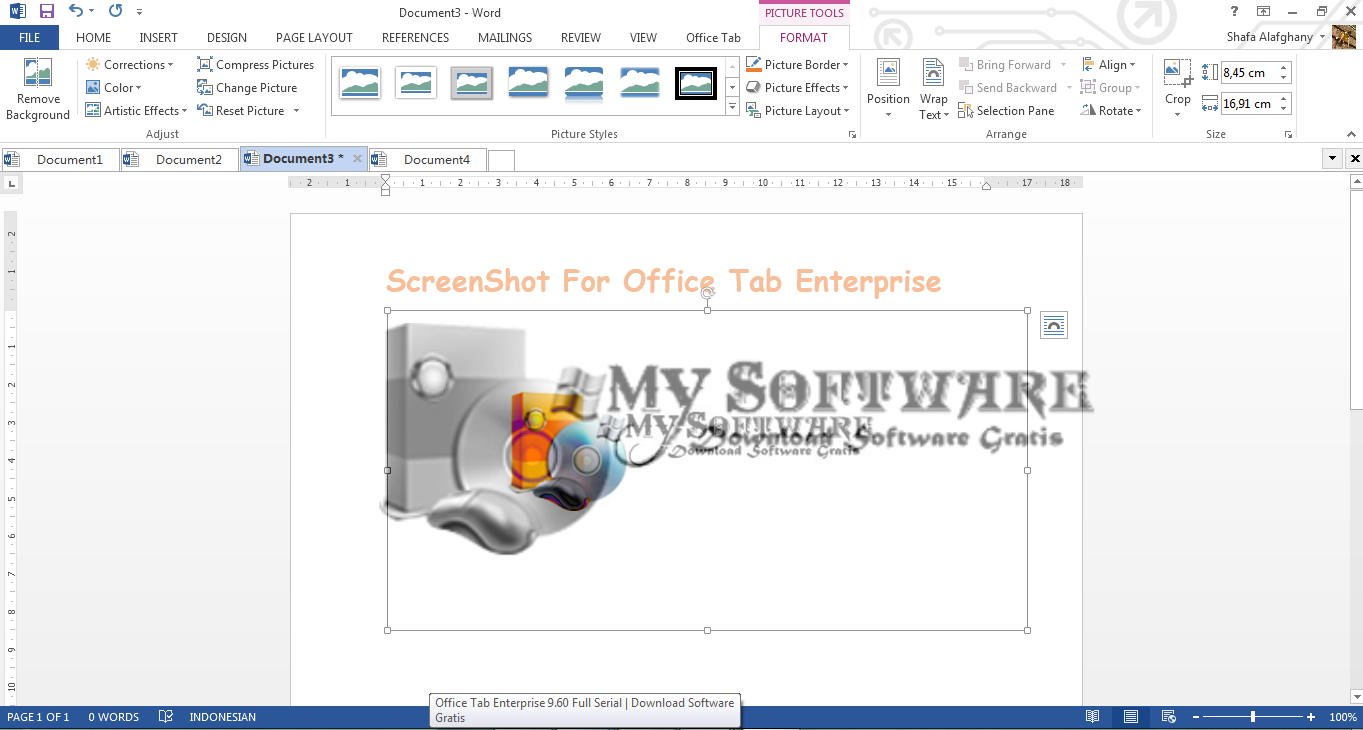Click Change Picture

247,88
